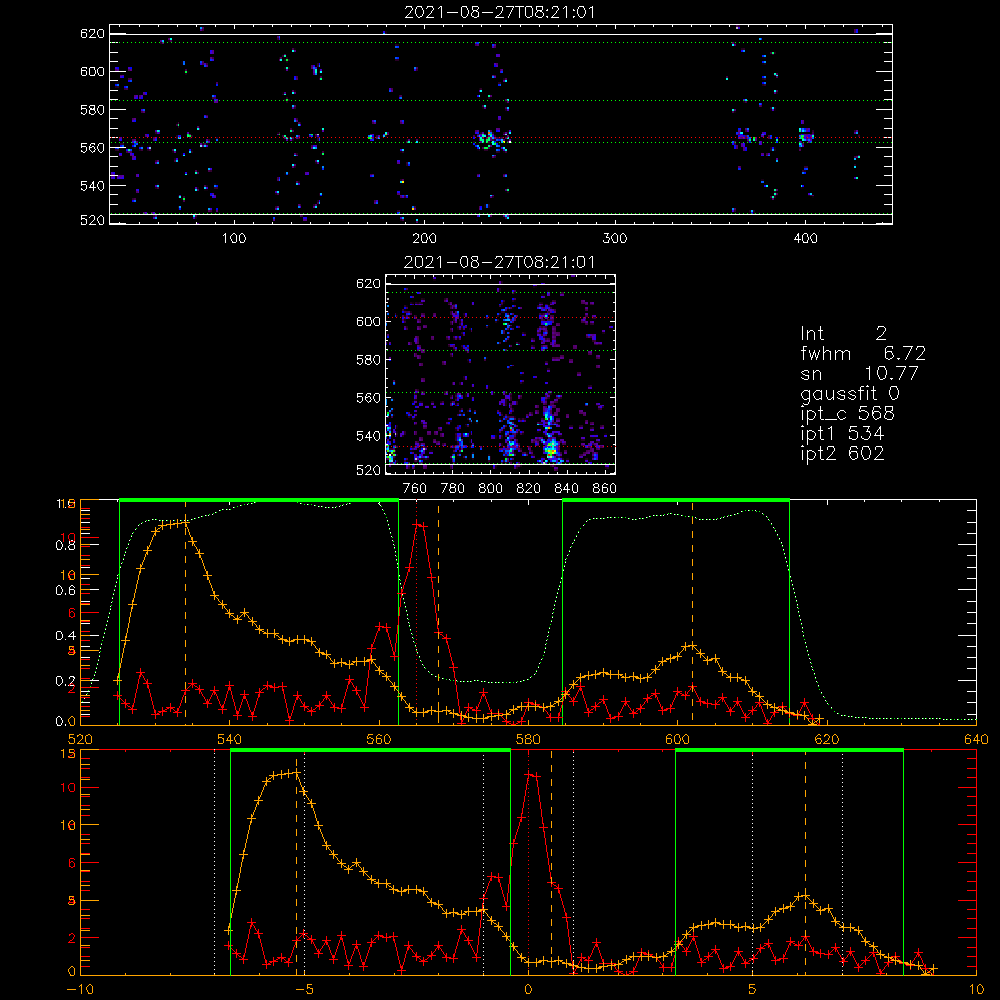Click y-axis label 15 of the bottom plot
The height and width of the screenshot is (1000, 1000).
pyautogui.click(x=68, y=754)
